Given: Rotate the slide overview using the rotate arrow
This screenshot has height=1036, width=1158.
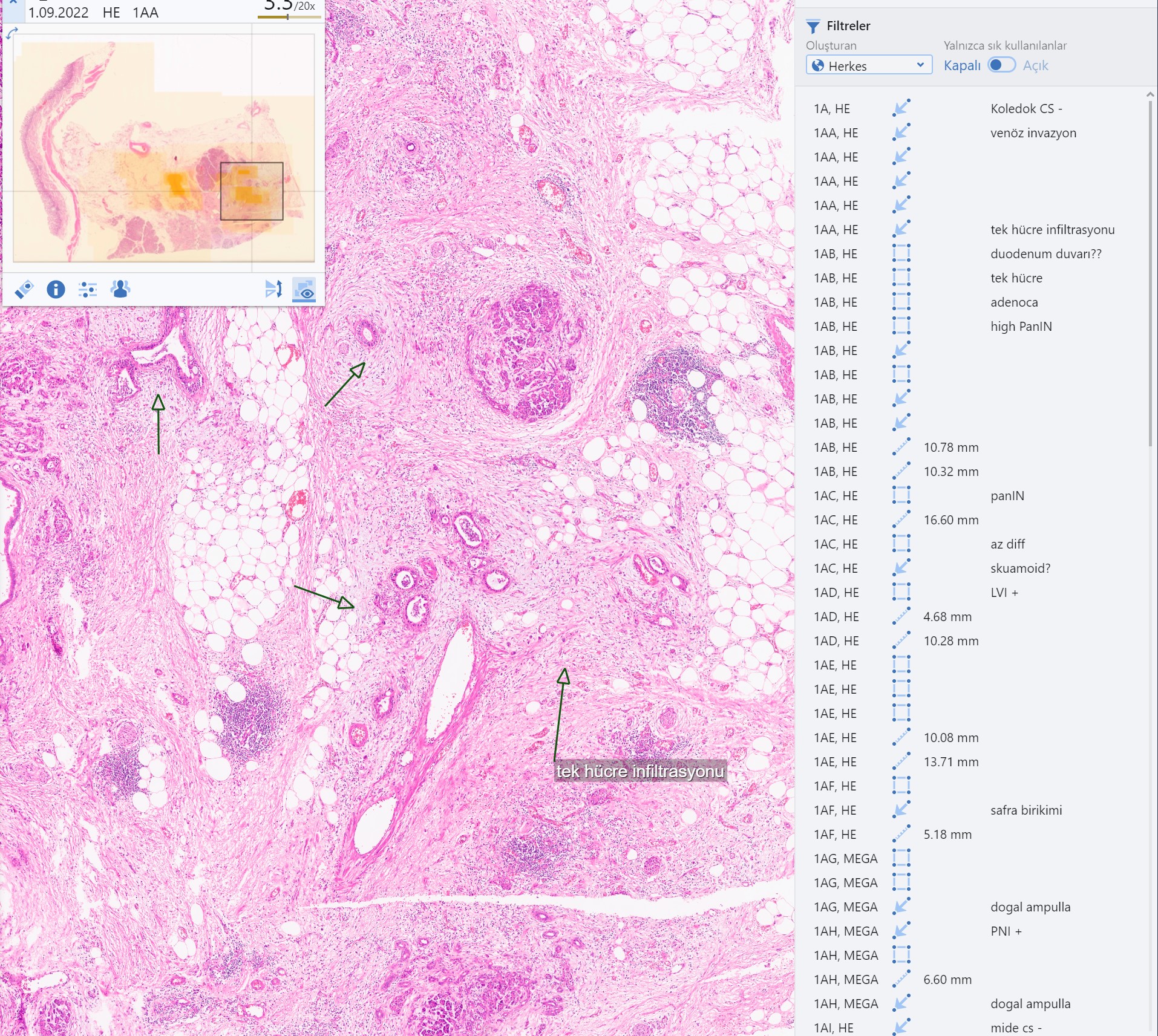Looking at the screenshot, I should (12, 33).
